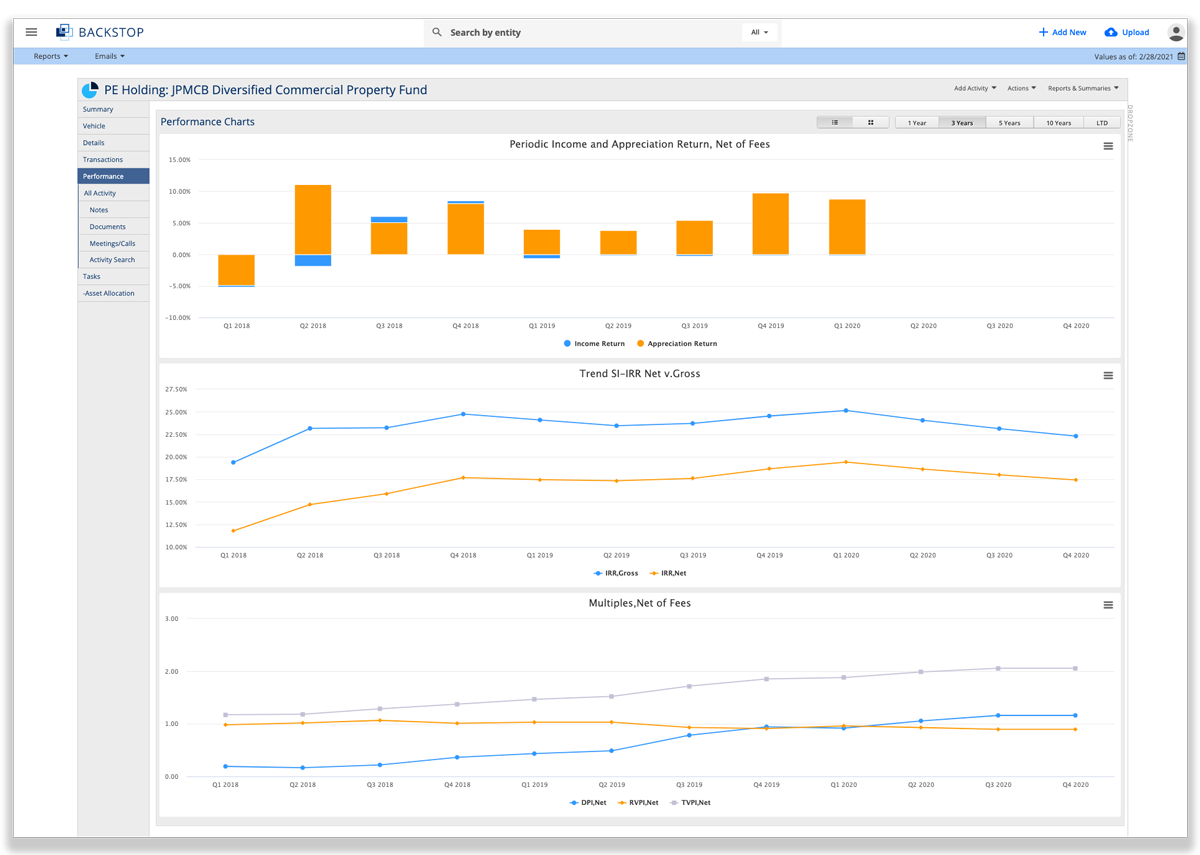
Task: Toggle IRR,Net legend series
Action: (x=668, y=573)
